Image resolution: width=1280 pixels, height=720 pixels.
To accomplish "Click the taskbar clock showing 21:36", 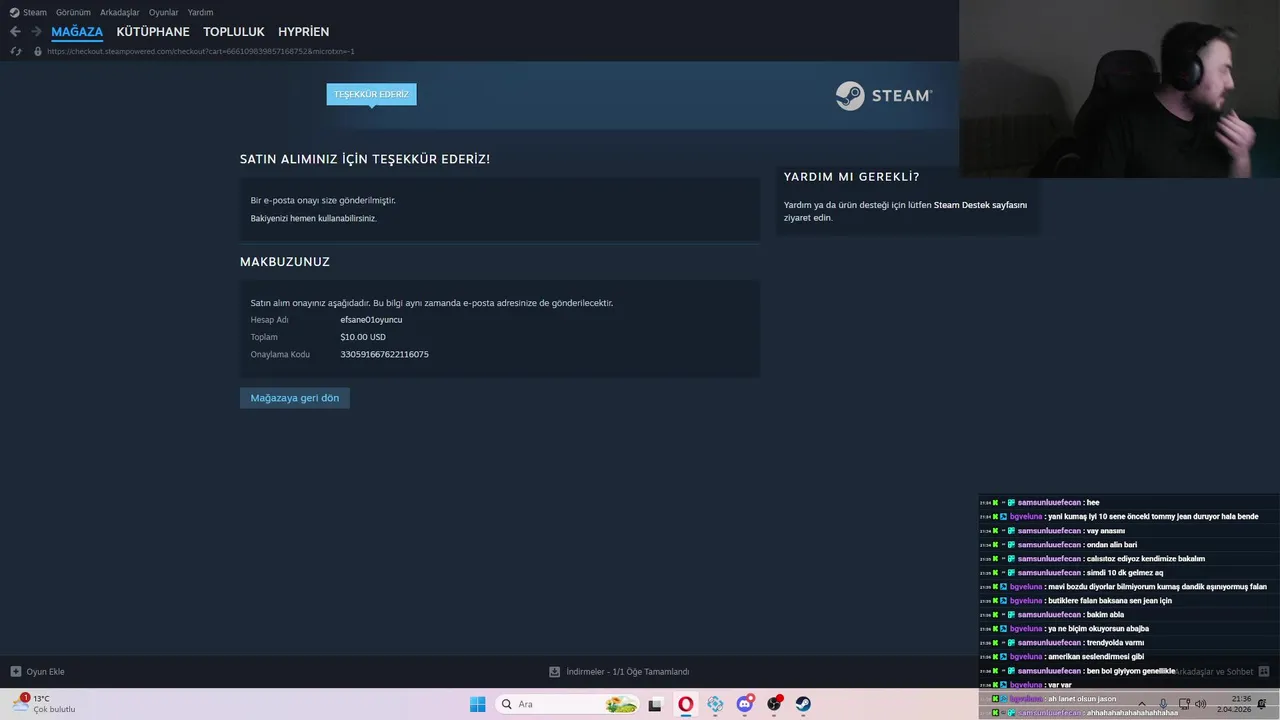I will click(1234, 704).
